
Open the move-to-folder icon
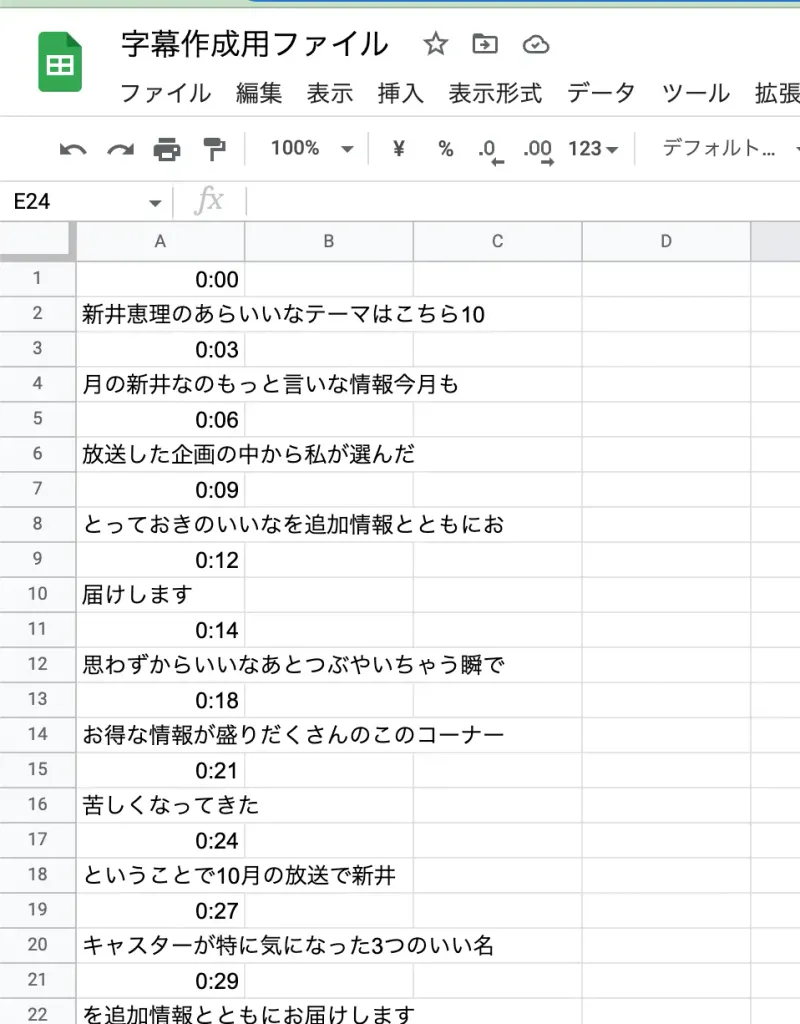click(487, 44)
